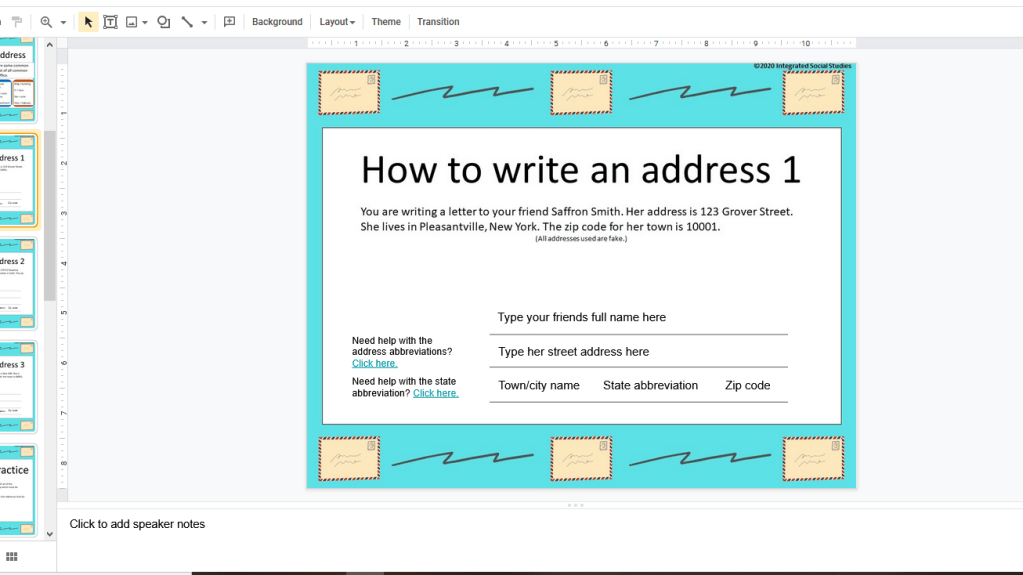This screenshot has height=575, width=1023.
Task: Open the Layout dropdown menu
Action: click(337, 22)
